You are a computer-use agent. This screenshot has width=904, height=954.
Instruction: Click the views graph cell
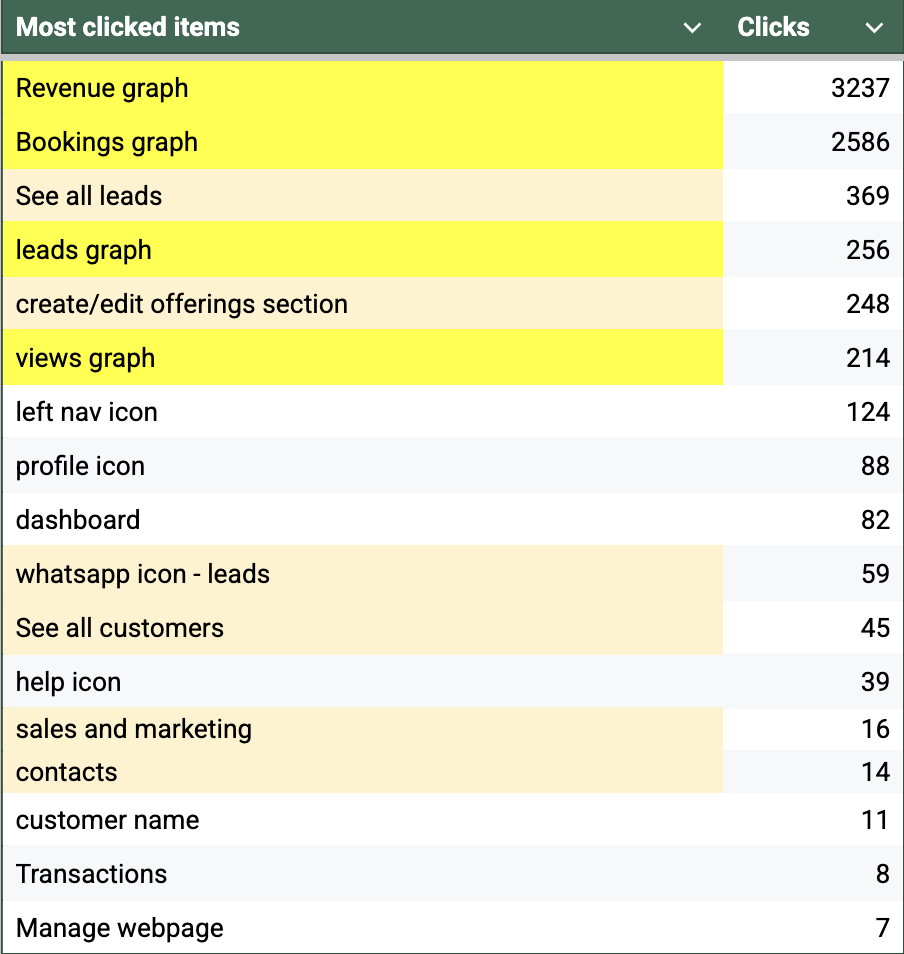(x=86, y=358)
